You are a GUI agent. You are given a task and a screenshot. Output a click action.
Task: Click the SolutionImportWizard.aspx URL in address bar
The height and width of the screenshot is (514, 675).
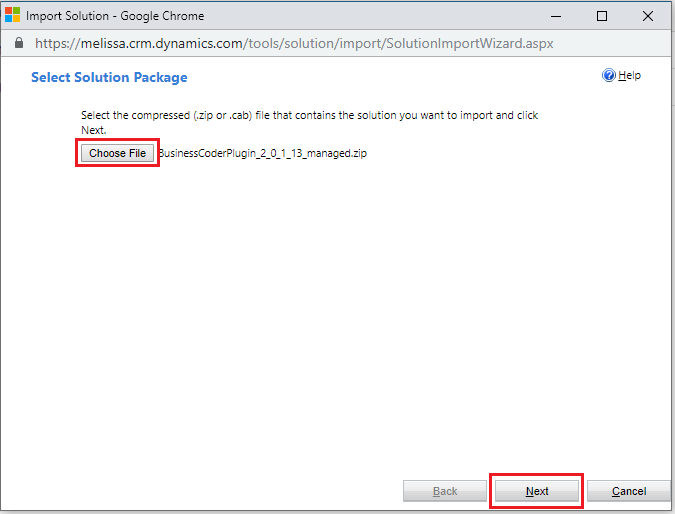point(294,44)
